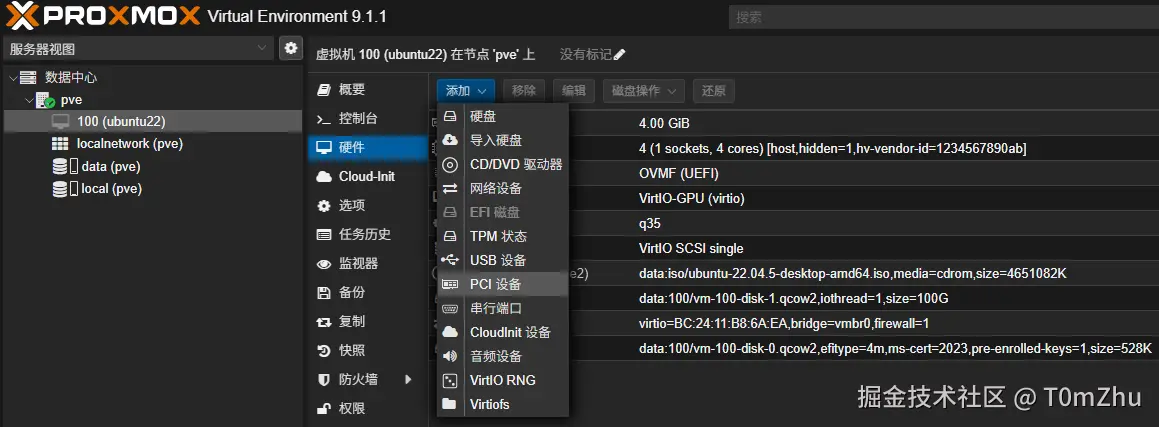Click the 权限 permissions unlock icon
This screenshot has height=427, width=1159.
click(324, 408)
